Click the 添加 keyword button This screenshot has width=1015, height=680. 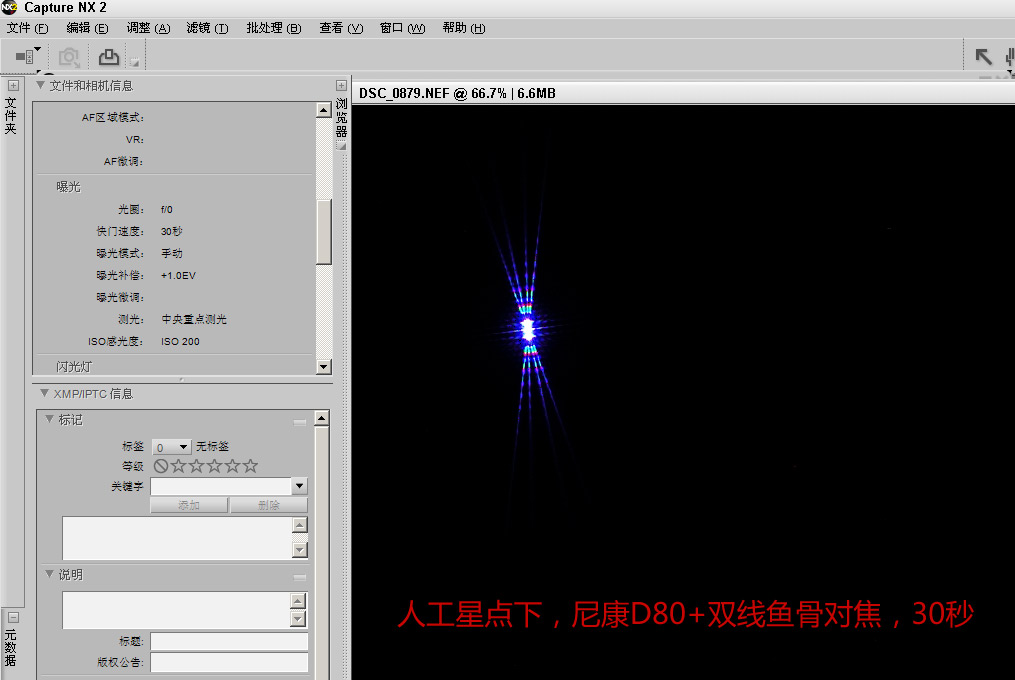point(189,506)
